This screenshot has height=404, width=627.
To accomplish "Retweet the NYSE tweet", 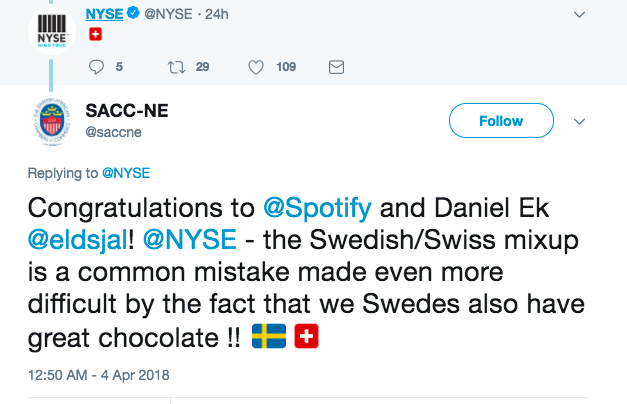I will 176,67.
